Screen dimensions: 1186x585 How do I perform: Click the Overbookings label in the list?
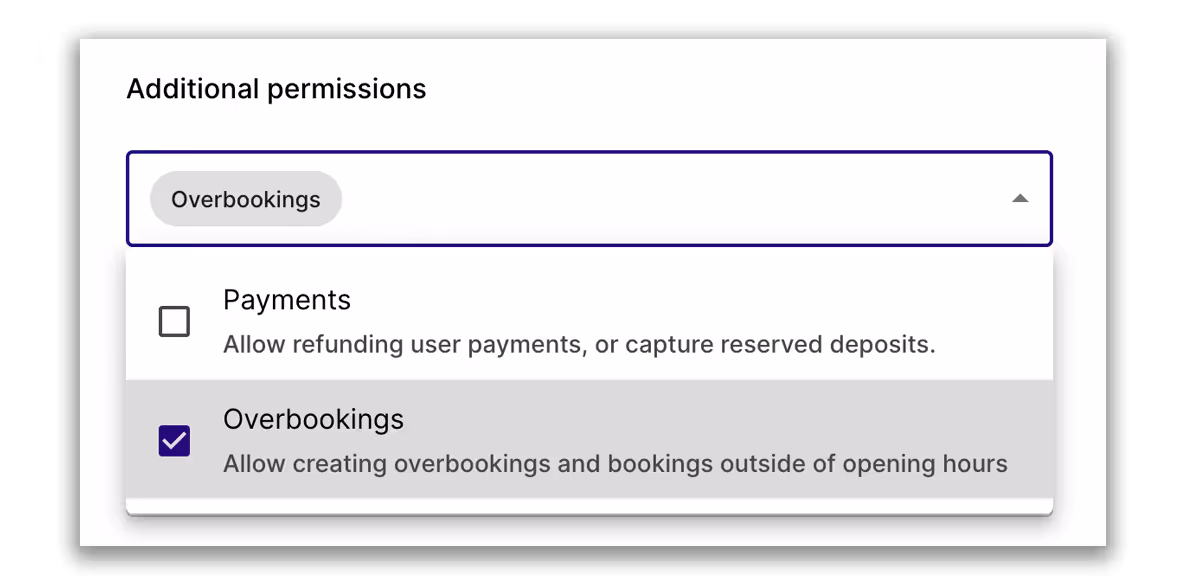click(x=313, y=420)
